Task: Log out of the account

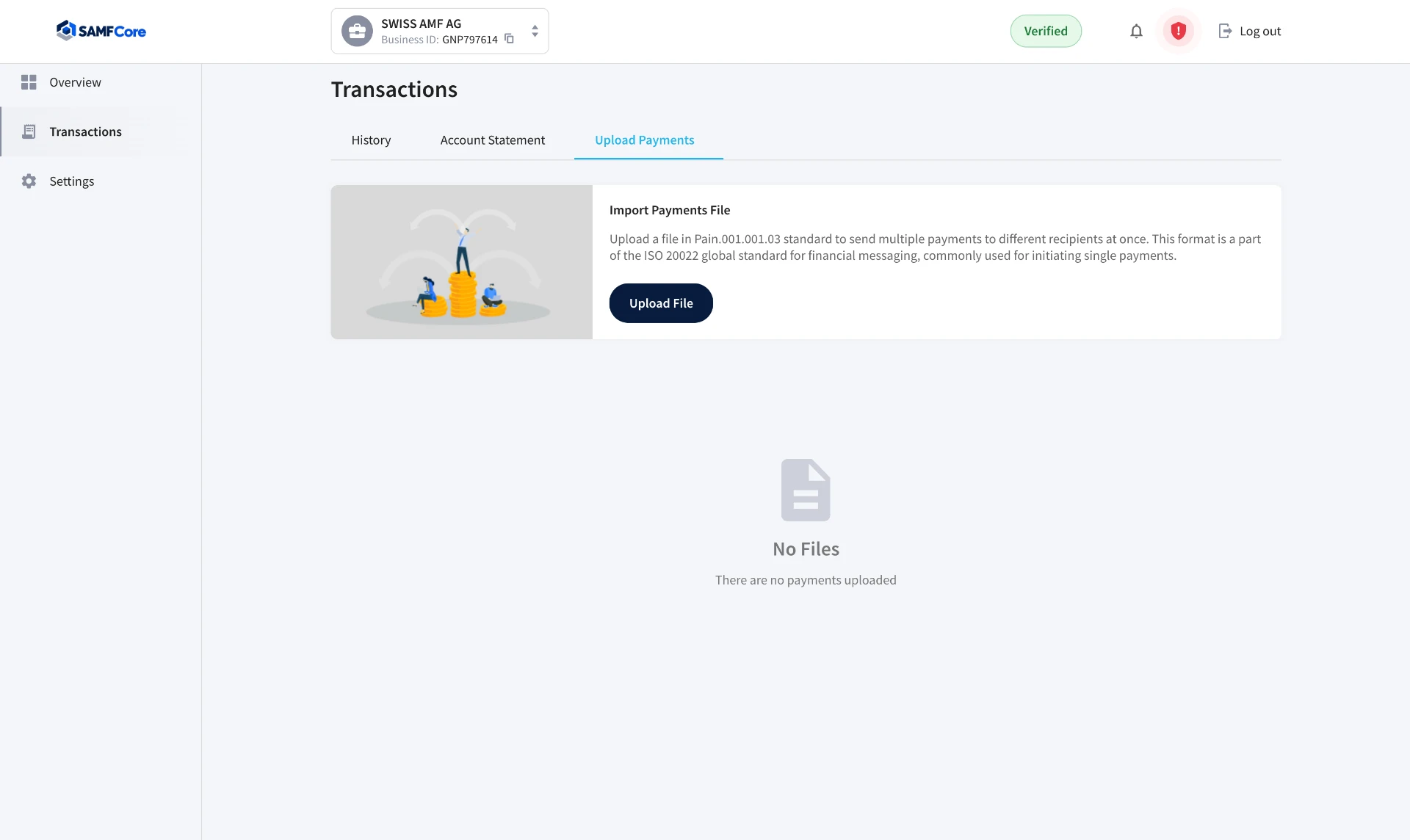Action: coord(1249,31)
